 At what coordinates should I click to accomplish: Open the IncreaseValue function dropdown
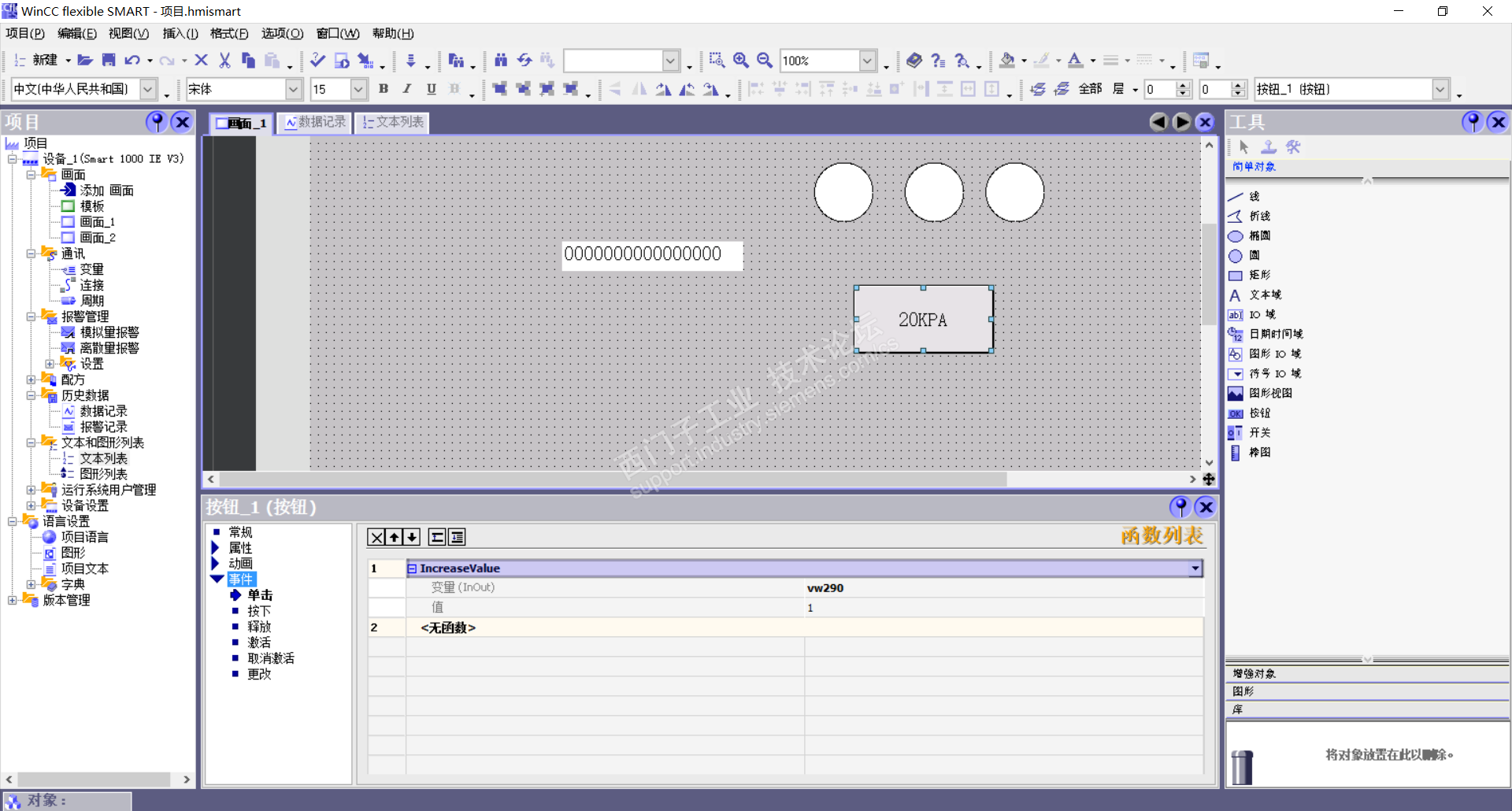click(1195, 568)
